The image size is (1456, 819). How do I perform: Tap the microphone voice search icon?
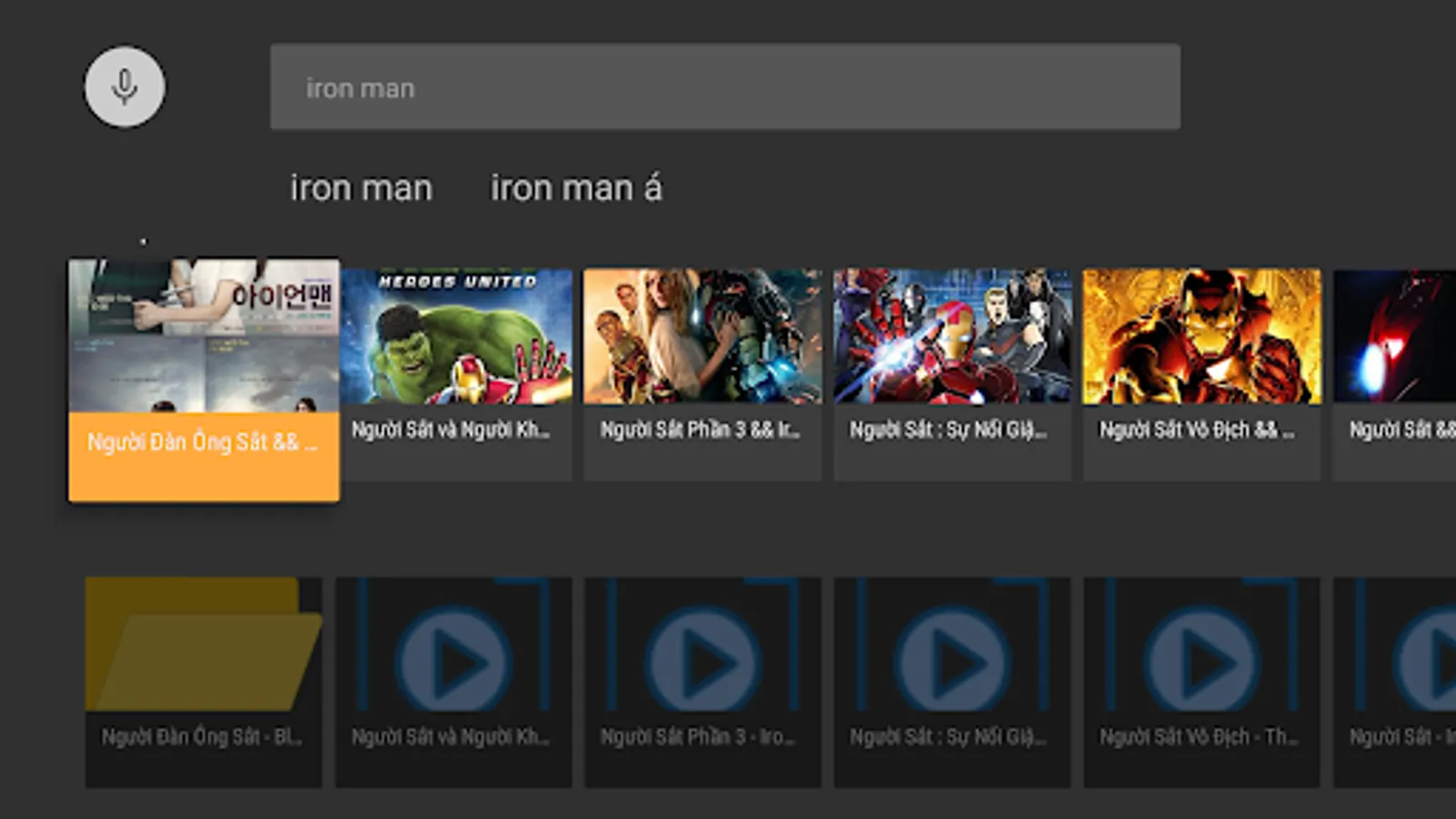pos(125,87)
